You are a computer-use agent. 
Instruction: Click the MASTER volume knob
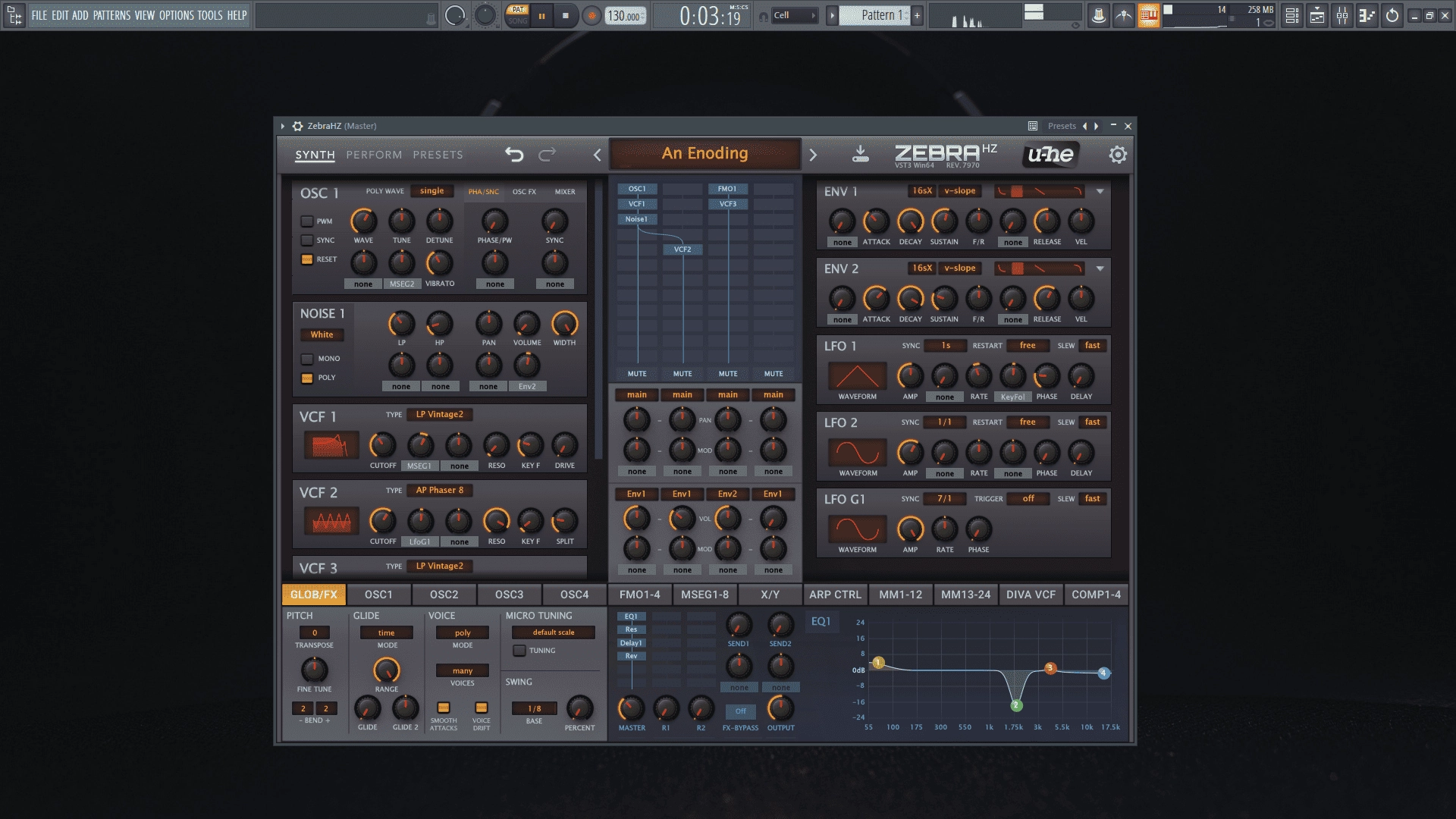pos(631,708)
